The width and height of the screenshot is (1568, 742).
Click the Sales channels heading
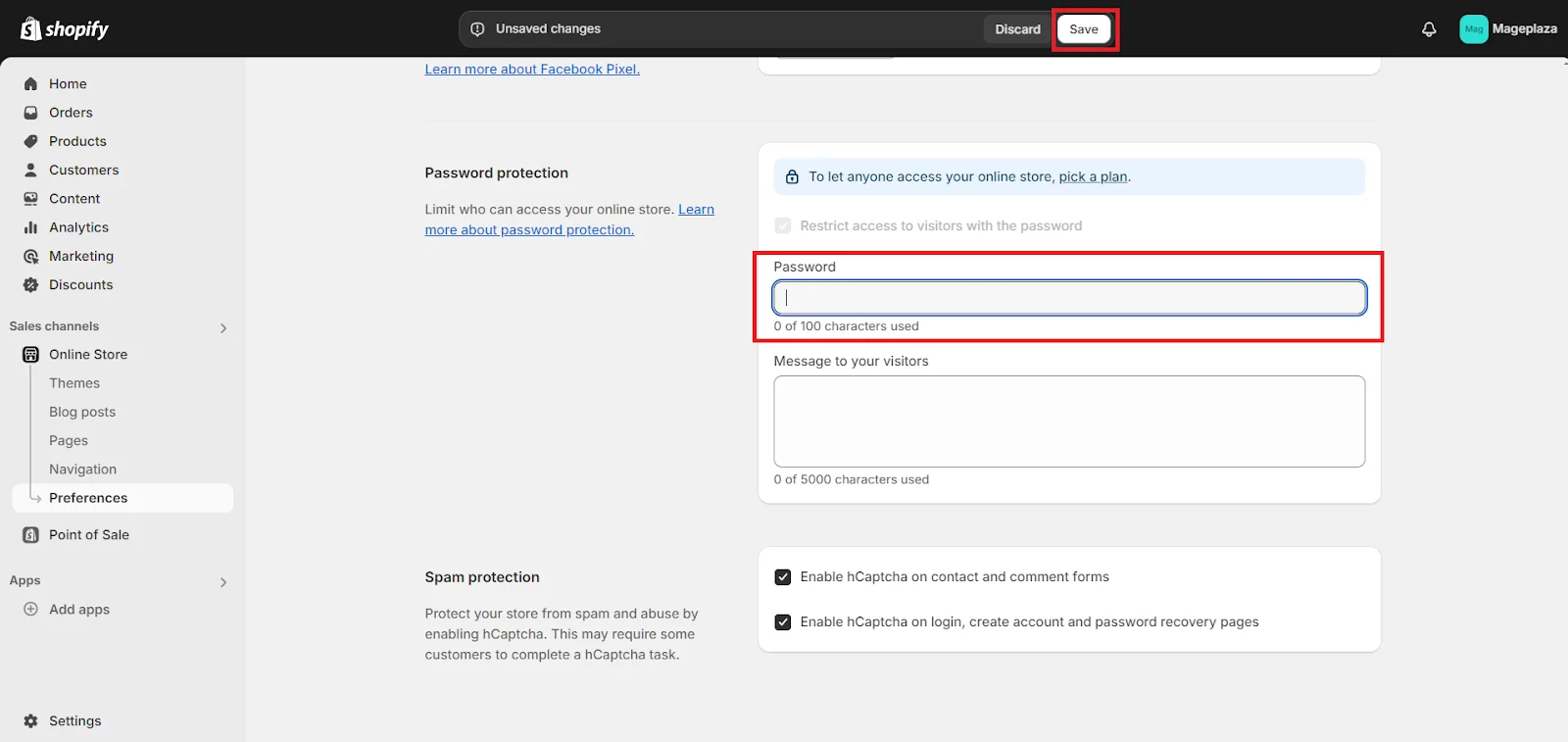54,326
